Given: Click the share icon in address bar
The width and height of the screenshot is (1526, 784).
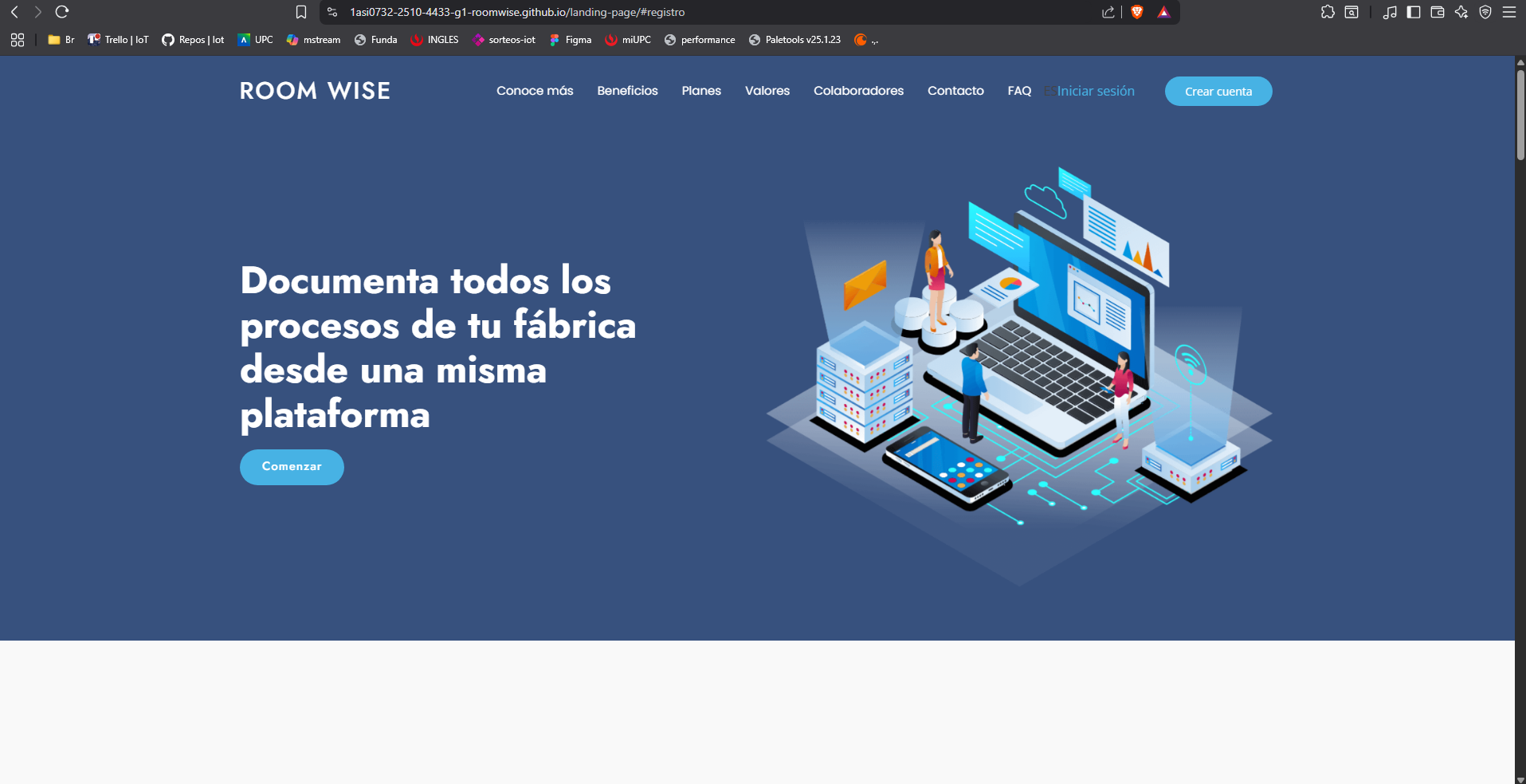Looking at the screenshot, I should tap(1108, 12).
